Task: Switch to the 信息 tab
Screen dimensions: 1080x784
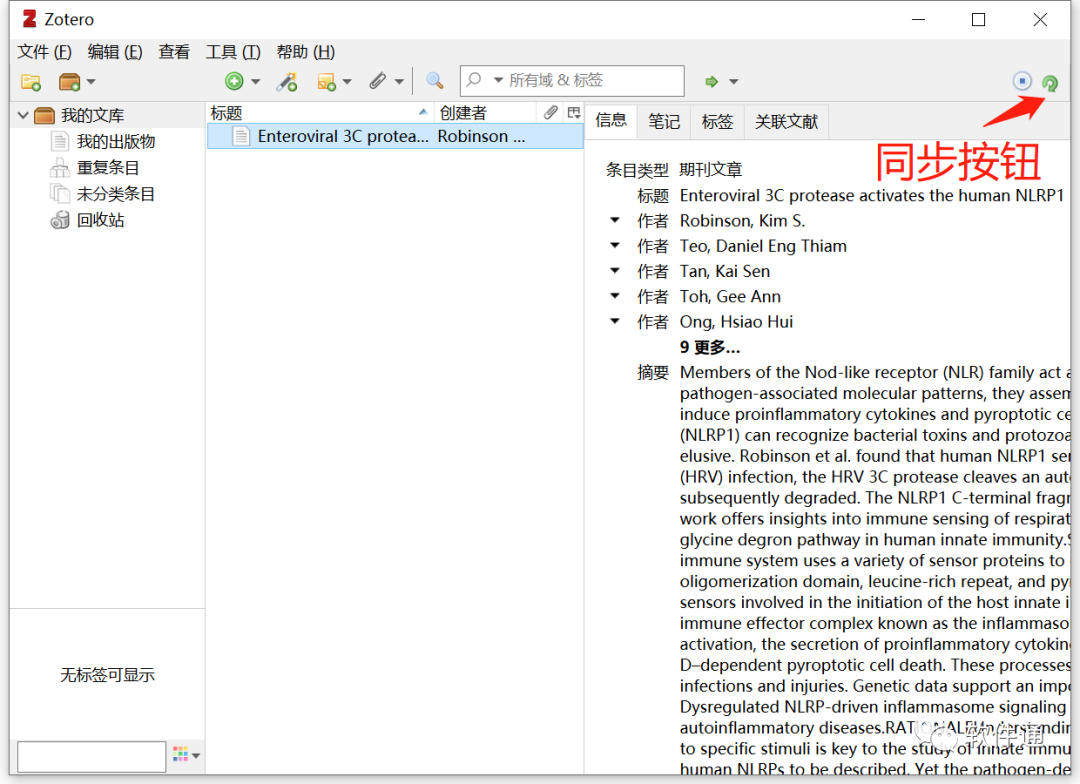Action: click(611, 121)
